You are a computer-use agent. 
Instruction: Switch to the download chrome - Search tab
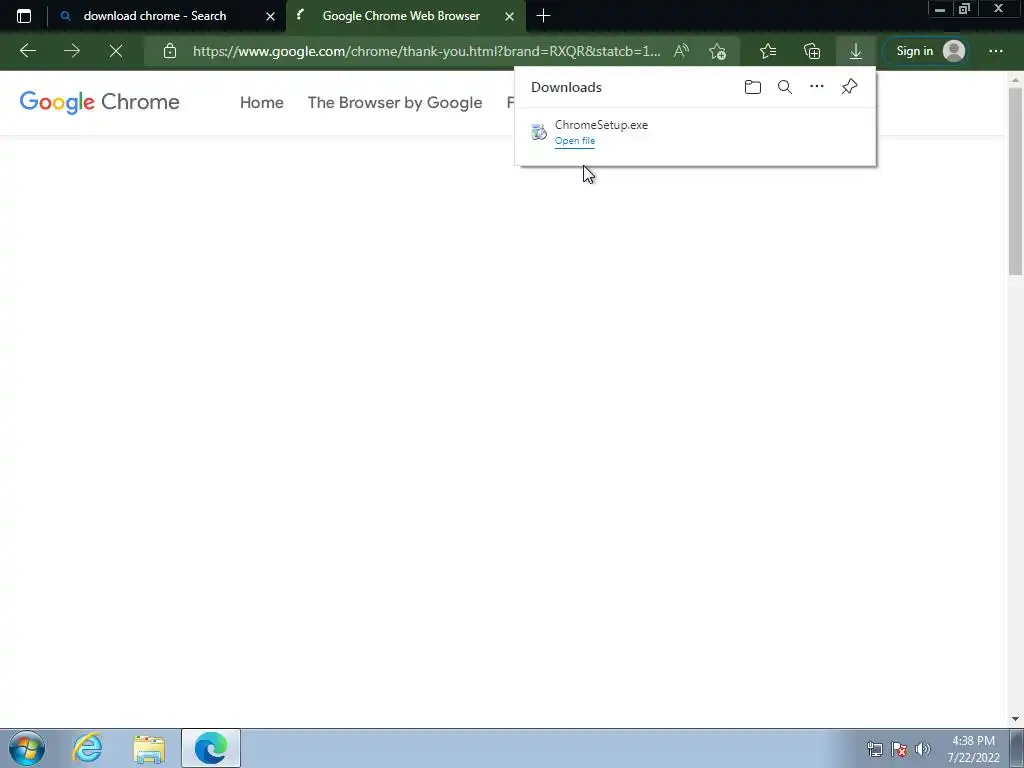pyautogui.click(x=155, y=16)
